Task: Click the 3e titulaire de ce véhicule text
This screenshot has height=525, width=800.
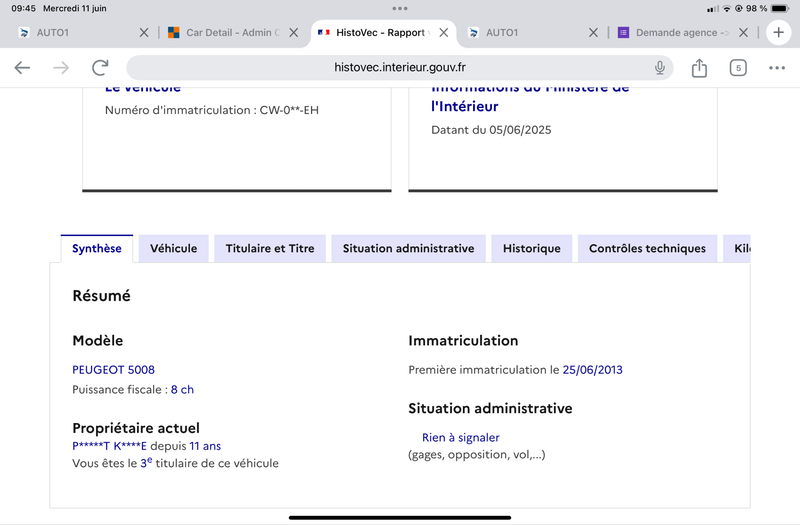Action: (210, 463)
